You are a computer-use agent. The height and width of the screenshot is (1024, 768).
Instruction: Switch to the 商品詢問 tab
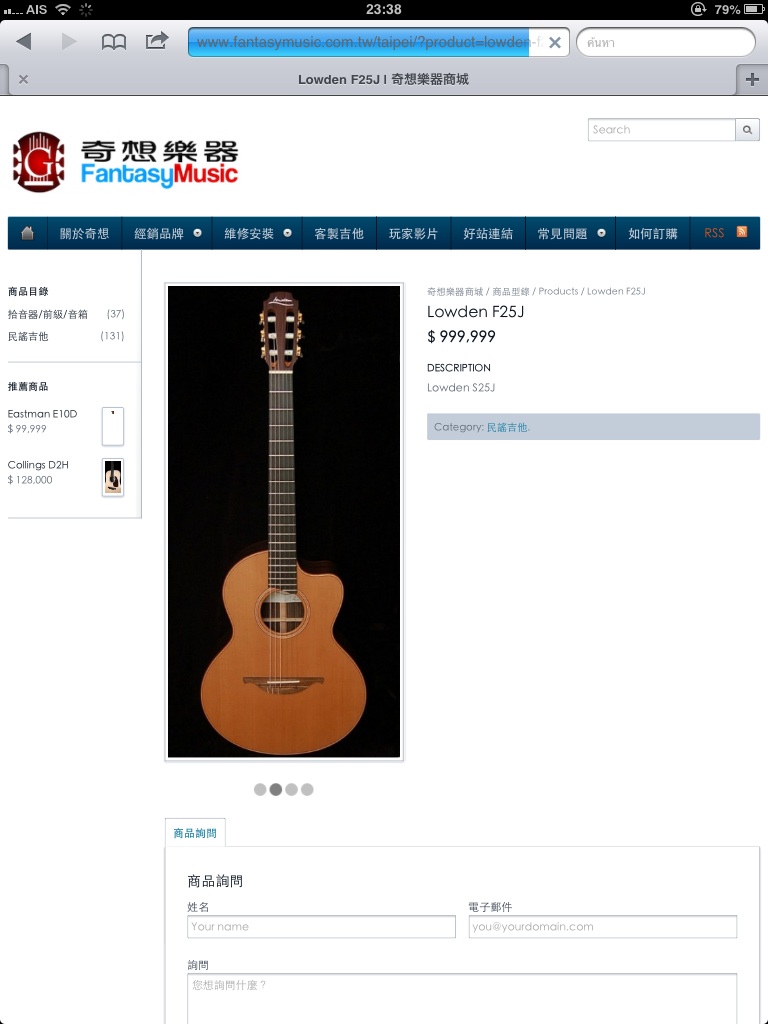pyautogui.click(x=195, y=833)
